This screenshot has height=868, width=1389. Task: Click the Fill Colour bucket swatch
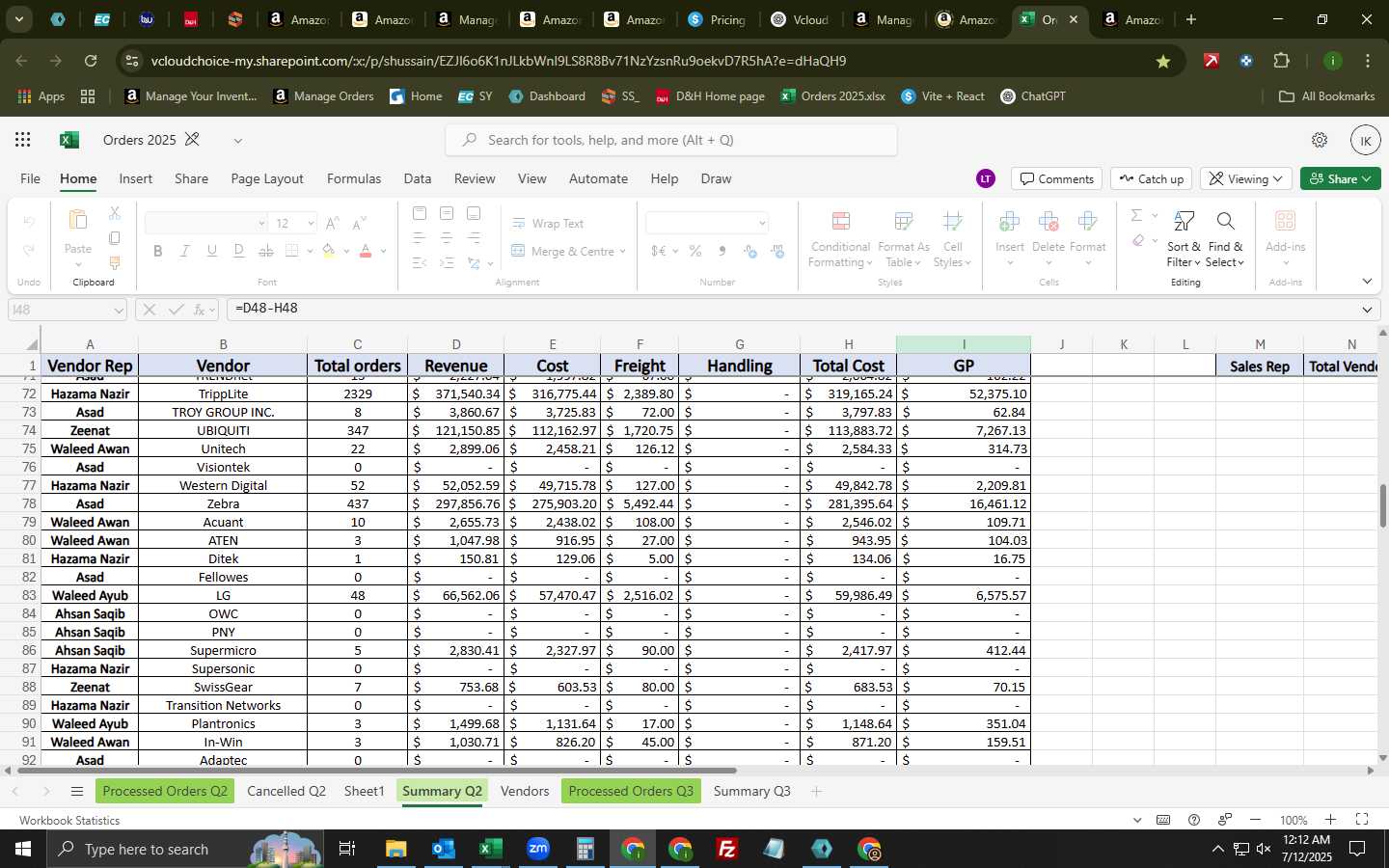coord(329,251)
